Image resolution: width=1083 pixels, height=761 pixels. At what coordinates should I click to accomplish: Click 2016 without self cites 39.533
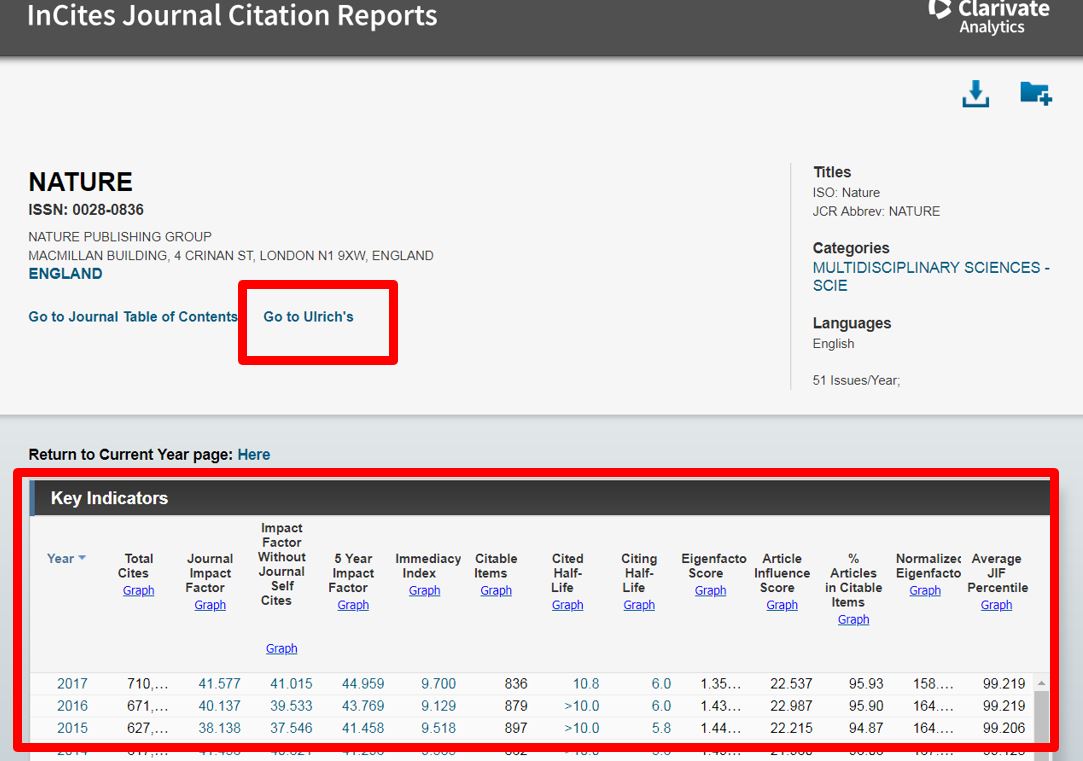291,706
